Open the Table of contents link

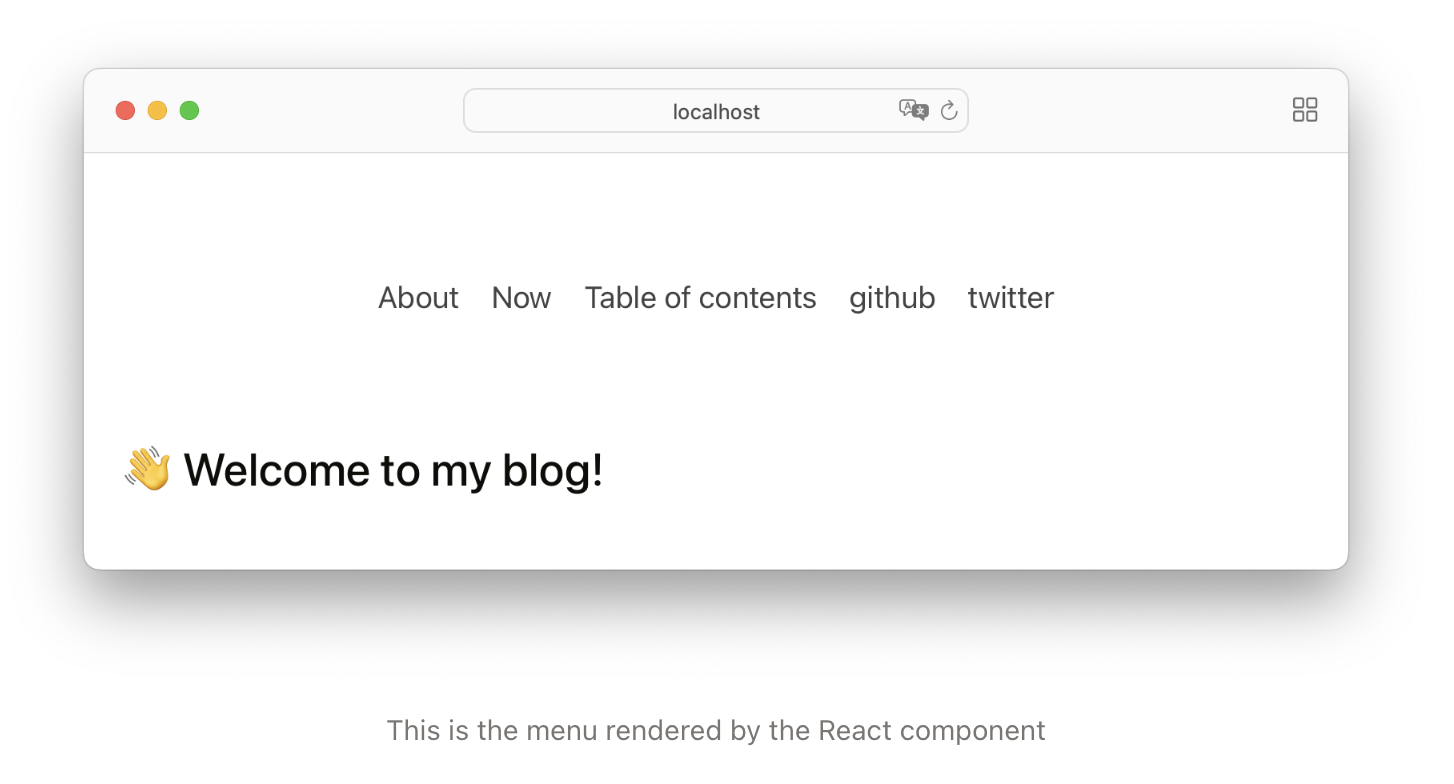[x=700, y=298]
